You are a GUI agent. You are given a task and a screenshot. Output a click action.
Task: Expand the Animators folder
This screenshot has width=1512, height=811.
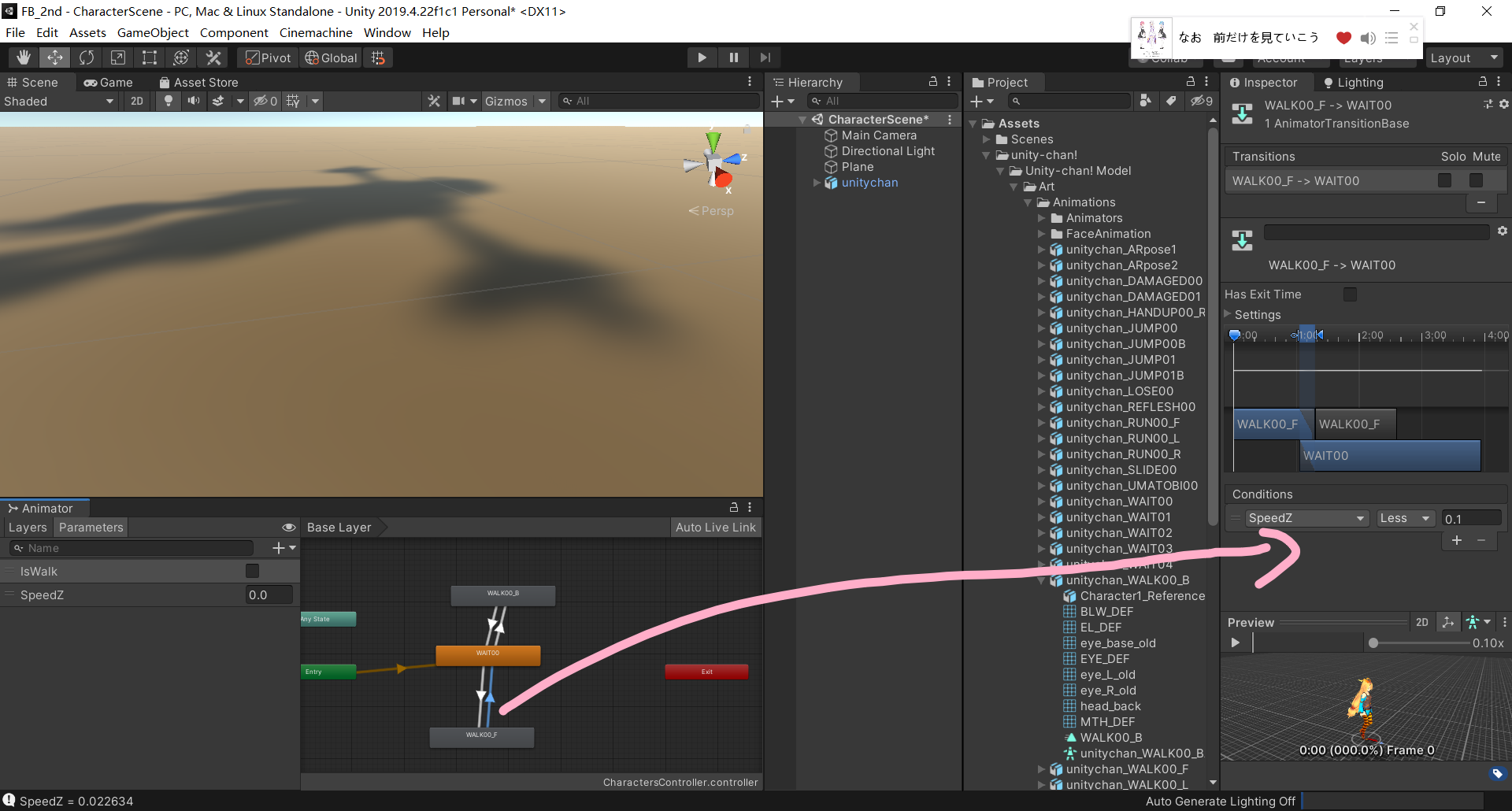pyautogui.click(x=1041, y=218)
